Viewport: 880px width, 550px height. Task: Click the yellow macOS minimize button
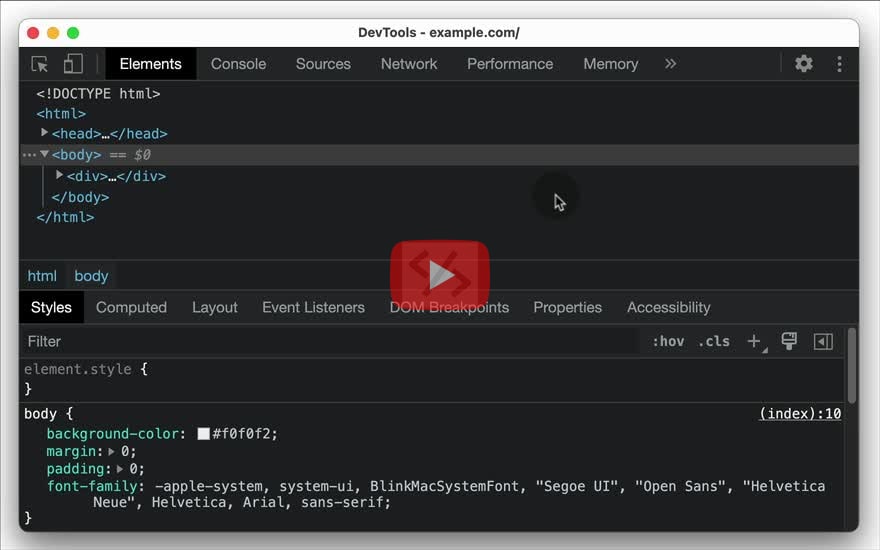[53, 33]
